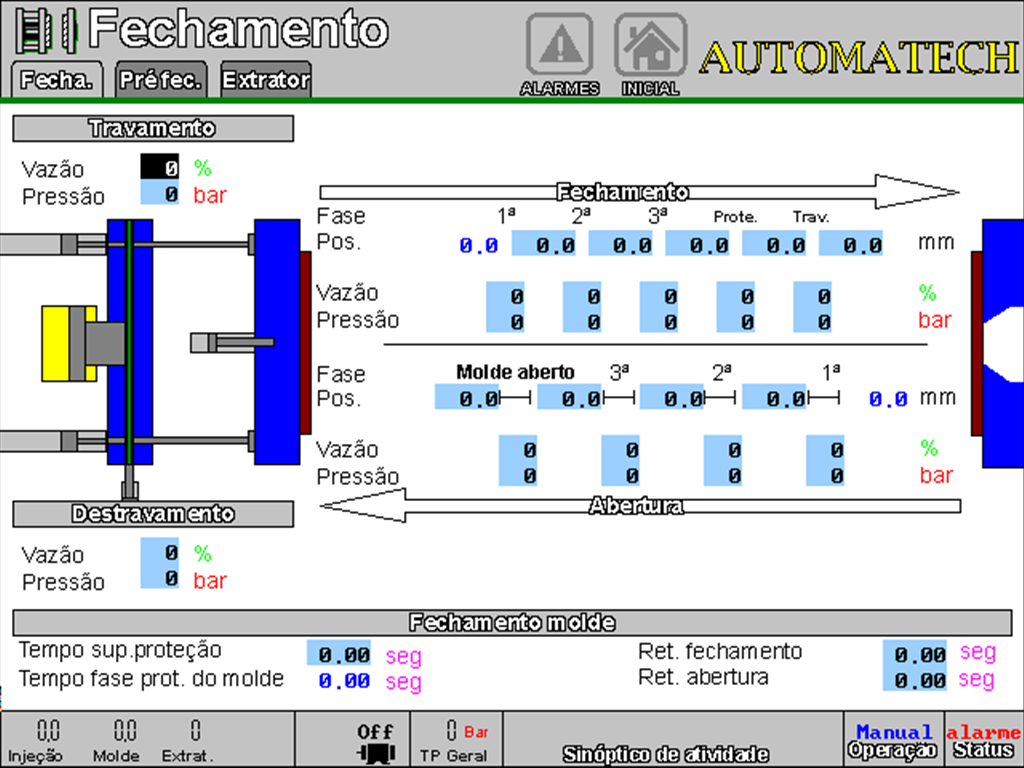Image resolution: width=1024 pixels, height=768 pixels.
Task: Toggle the Manual Operação mode button
Action: 893,740
